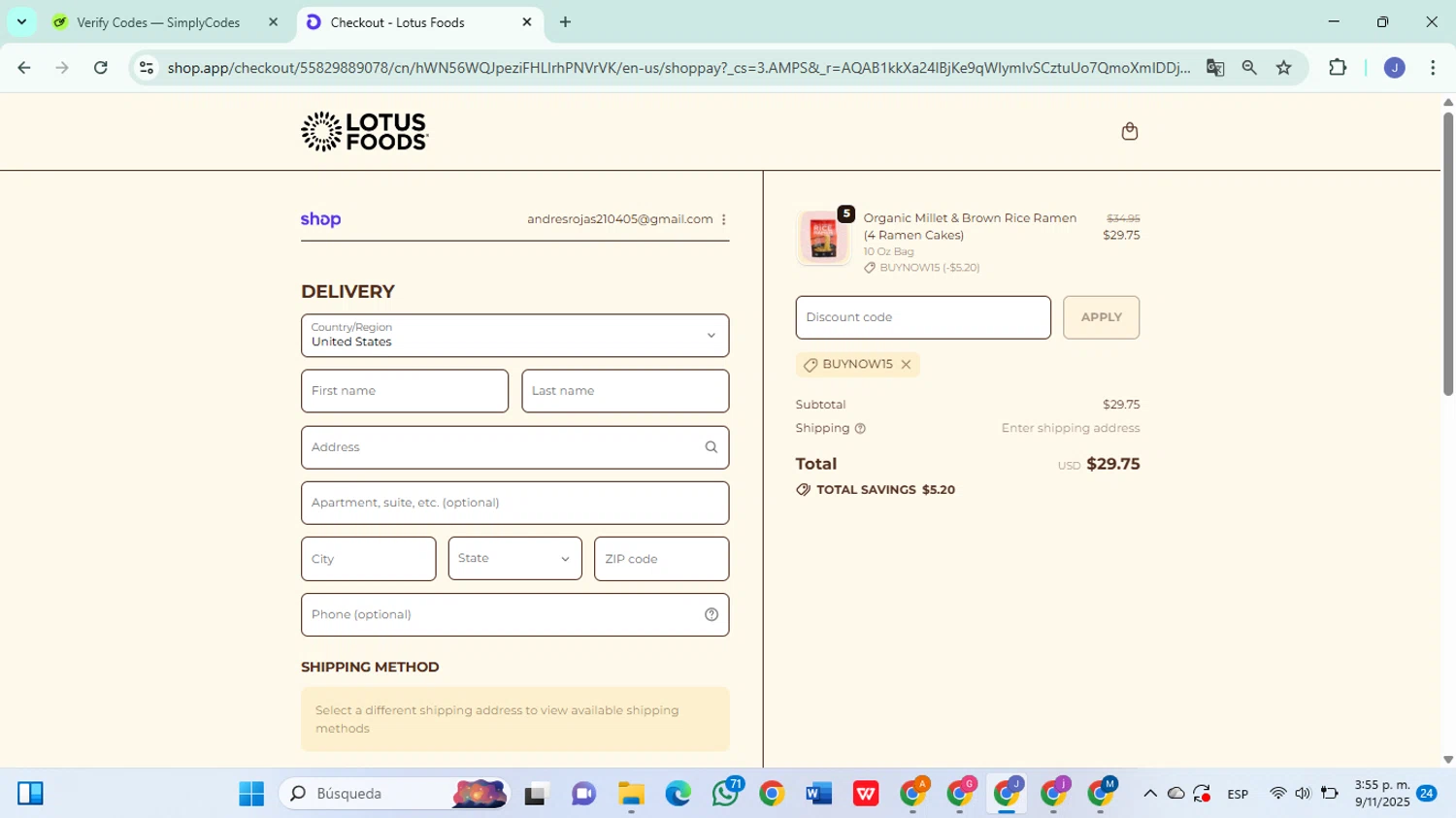Click the browser URL address bar
Screen dimensions: 1456x818
pos(678,68)
